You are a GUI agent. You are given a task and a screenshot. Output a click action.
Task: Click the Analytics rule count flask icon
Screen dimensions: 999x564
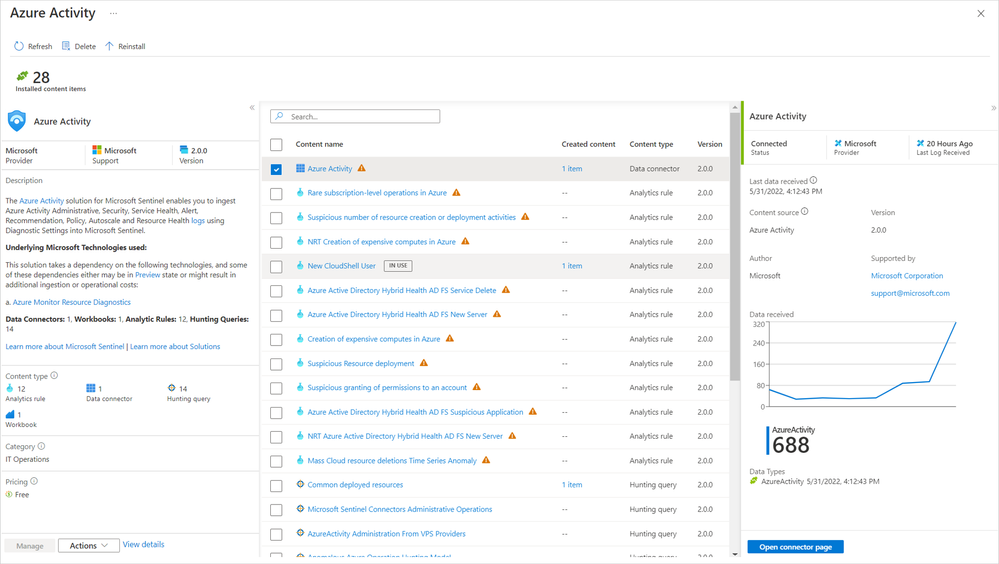point(10,388)
